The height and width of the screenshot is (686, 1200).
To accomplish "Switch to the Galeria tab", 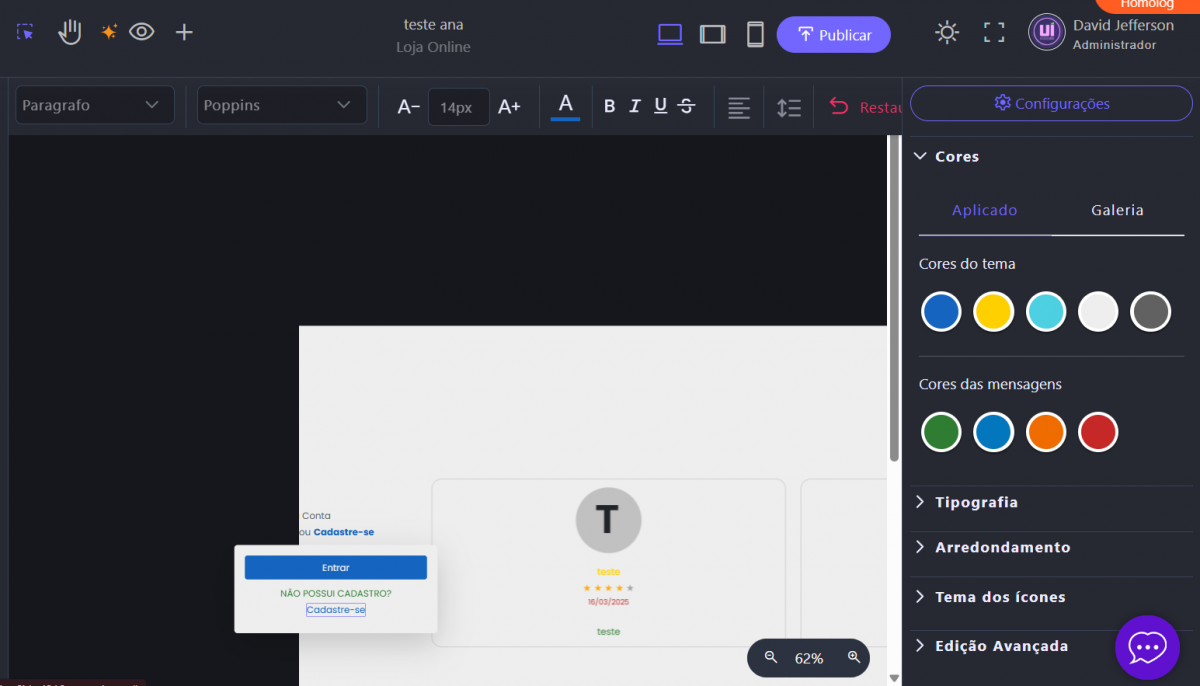I will click(x=1117, y=210).
